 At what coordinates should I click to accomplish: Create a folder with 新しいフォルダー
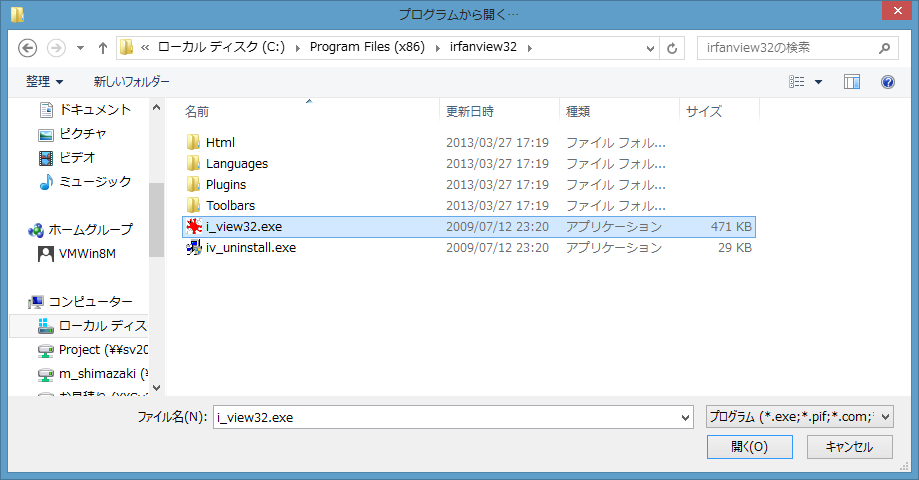[x=131, y=81]
